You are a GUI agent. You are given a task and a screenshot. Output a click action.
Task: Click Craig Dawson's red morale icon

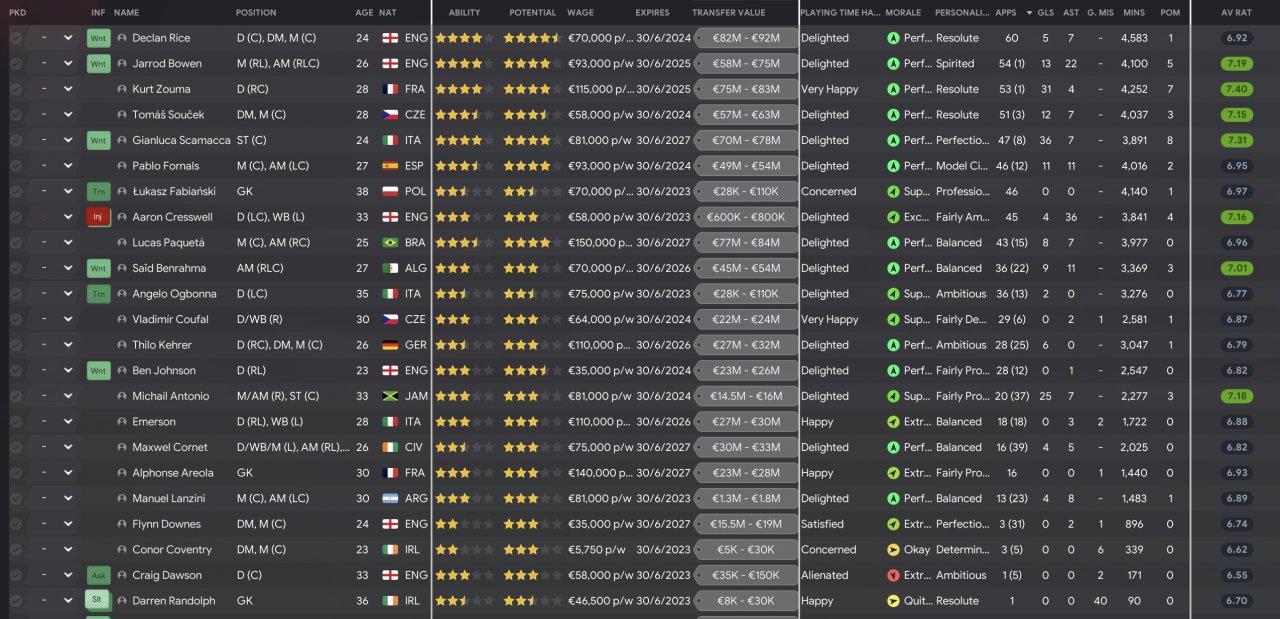893,575
